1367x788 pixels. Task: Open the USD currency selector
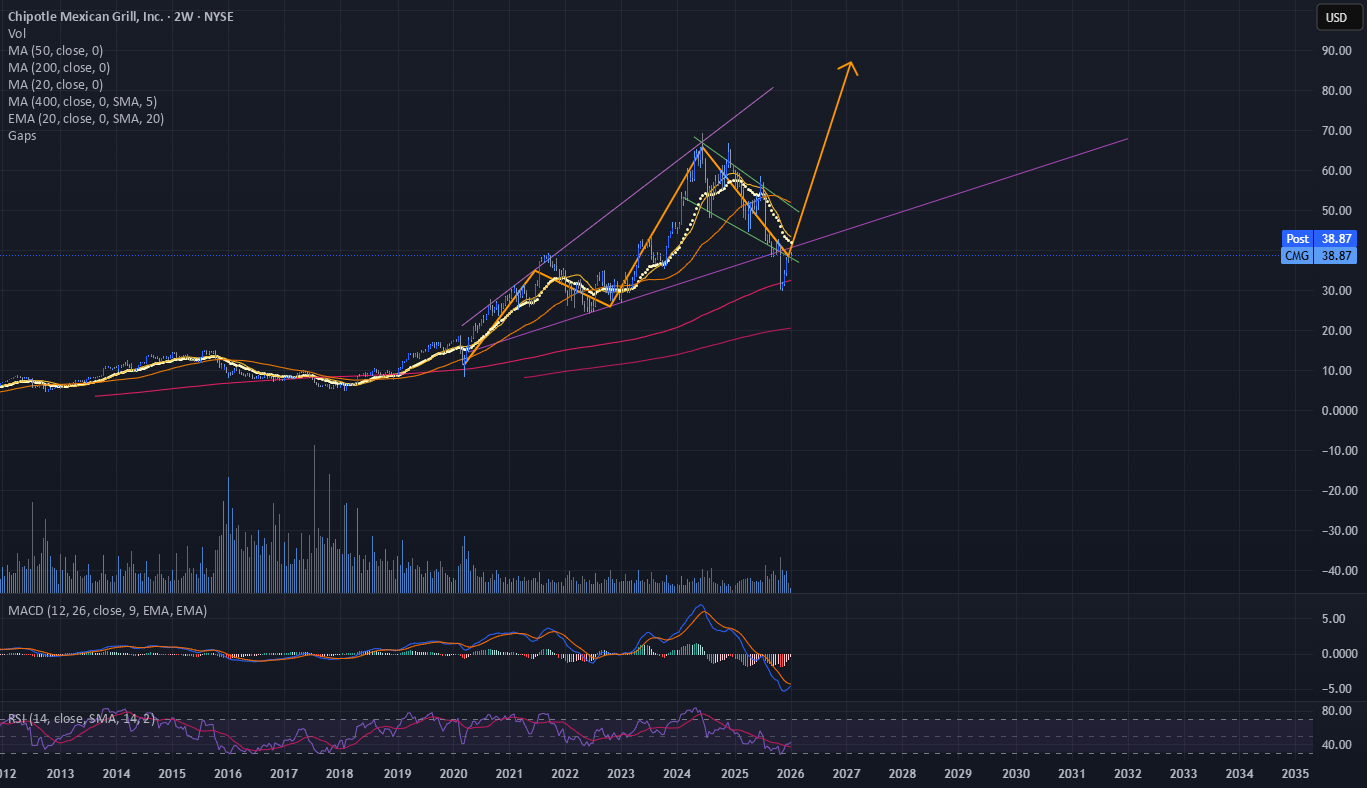[1337, 17]
